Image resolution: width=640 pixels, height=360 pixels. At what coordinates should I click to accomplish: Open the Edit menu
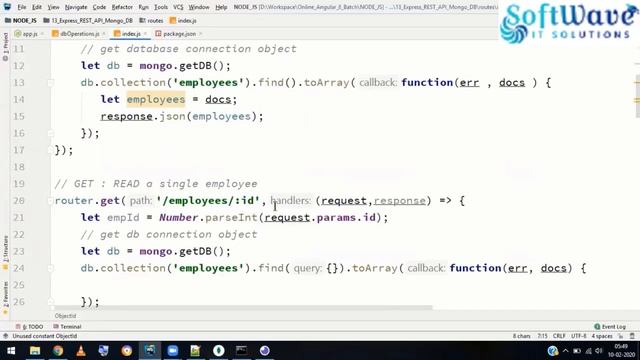pos(37,7)
